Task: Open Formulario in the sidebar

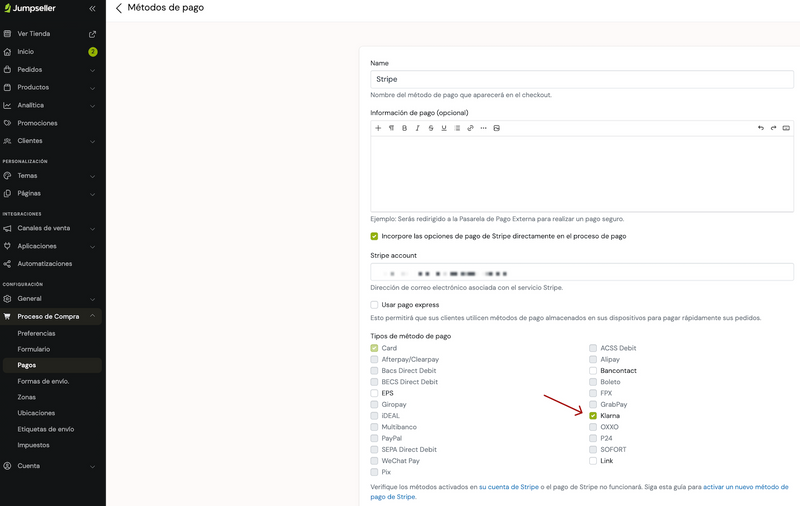Action: coord(34,349)
